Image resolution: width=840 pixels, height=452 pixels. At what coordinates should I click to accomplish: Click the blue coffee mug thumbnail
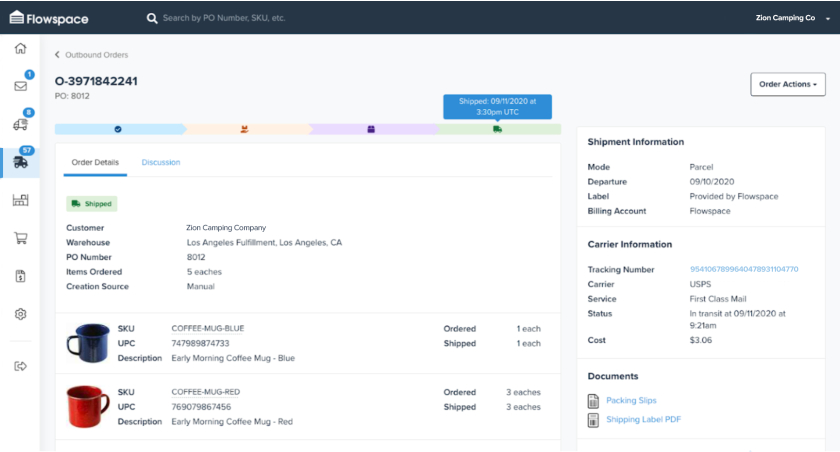tap(87, 343)
